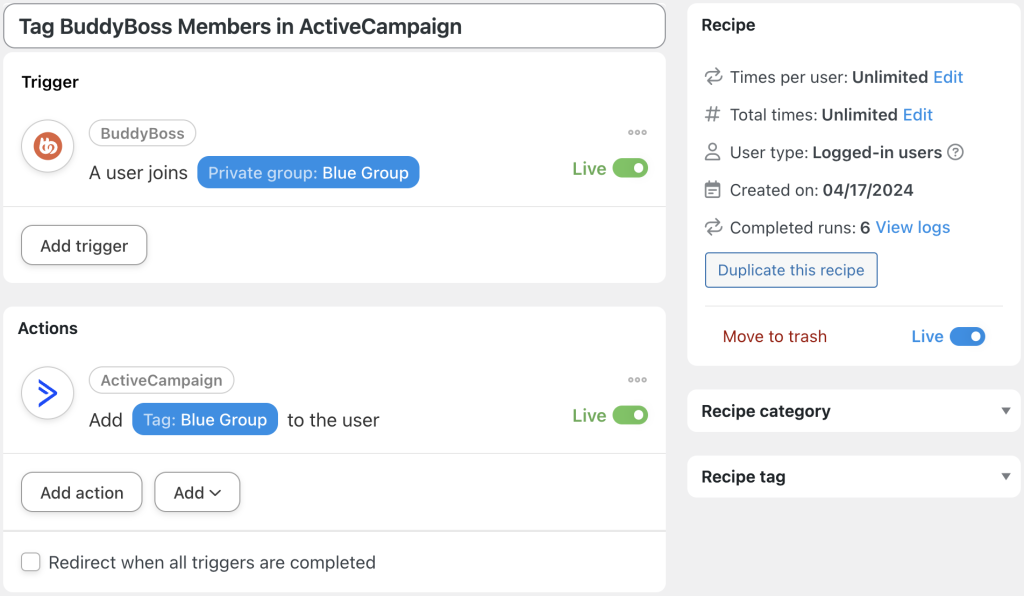Click the hash icon beside Total times
Screen dimensions: 1024x596
[713, 114]
